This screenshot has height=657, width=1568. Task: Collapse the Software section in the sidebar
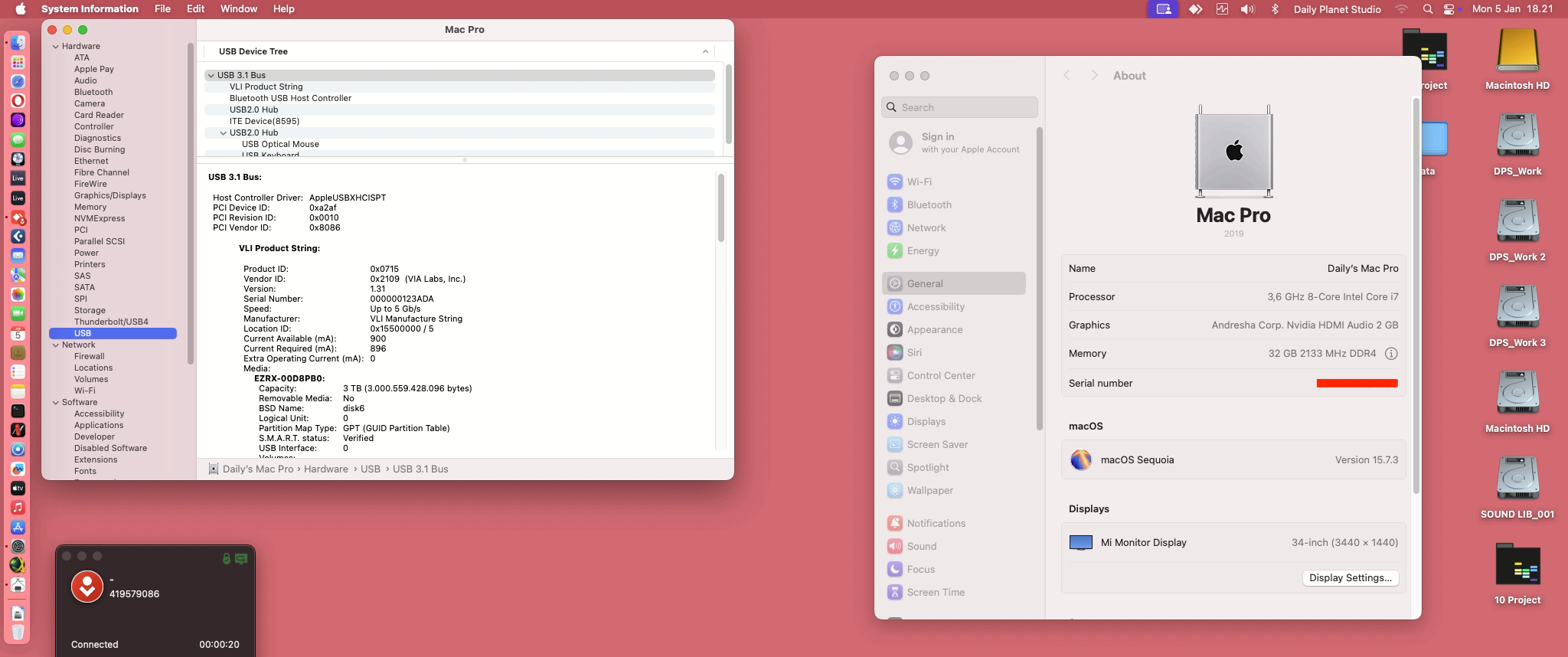point(56,402)
